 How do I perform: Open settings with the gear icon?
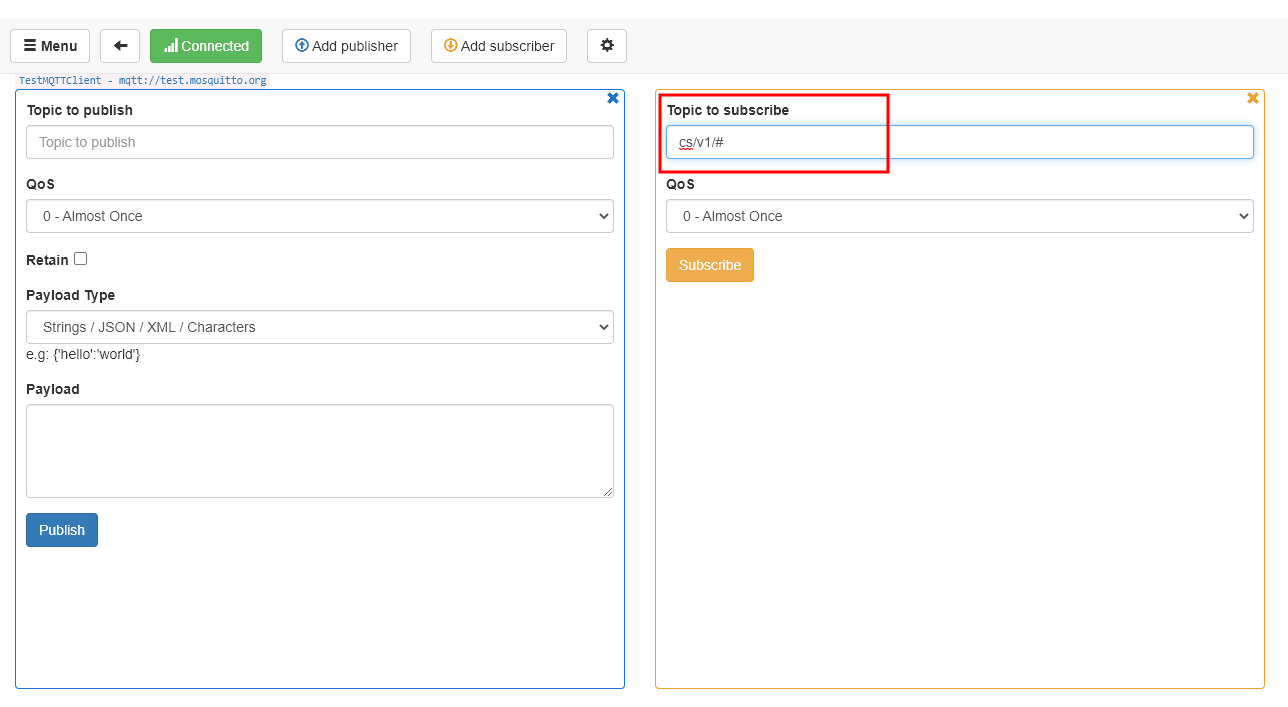point(606,46)
